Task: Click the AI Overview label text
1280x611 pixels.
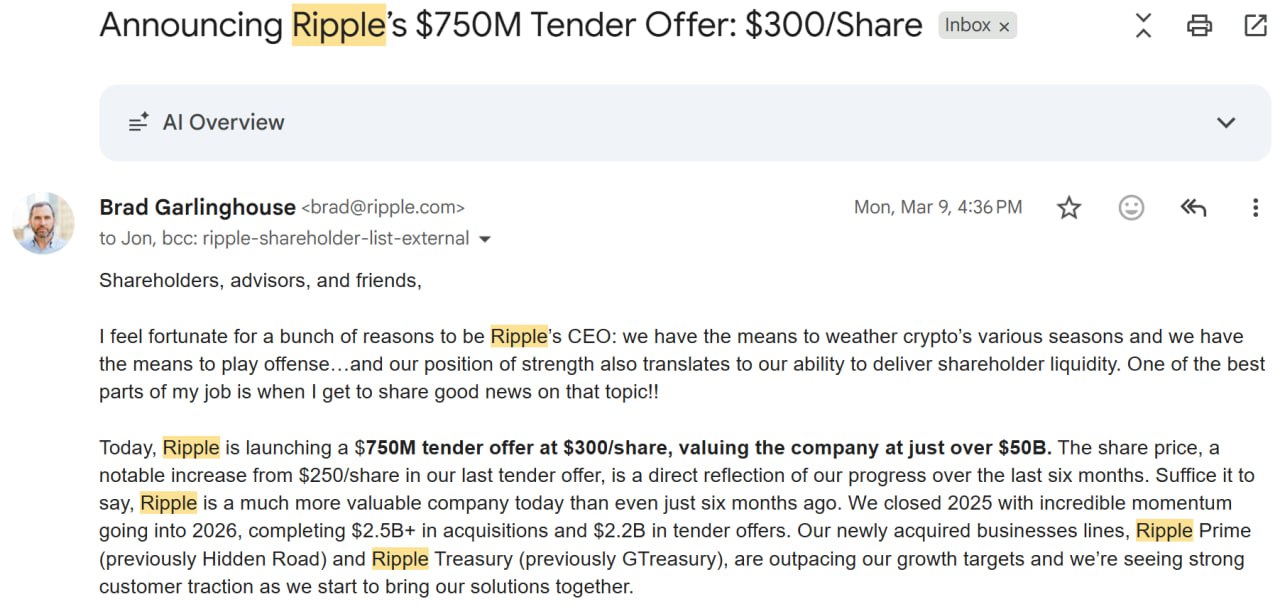Action: (x=224, y=123)
